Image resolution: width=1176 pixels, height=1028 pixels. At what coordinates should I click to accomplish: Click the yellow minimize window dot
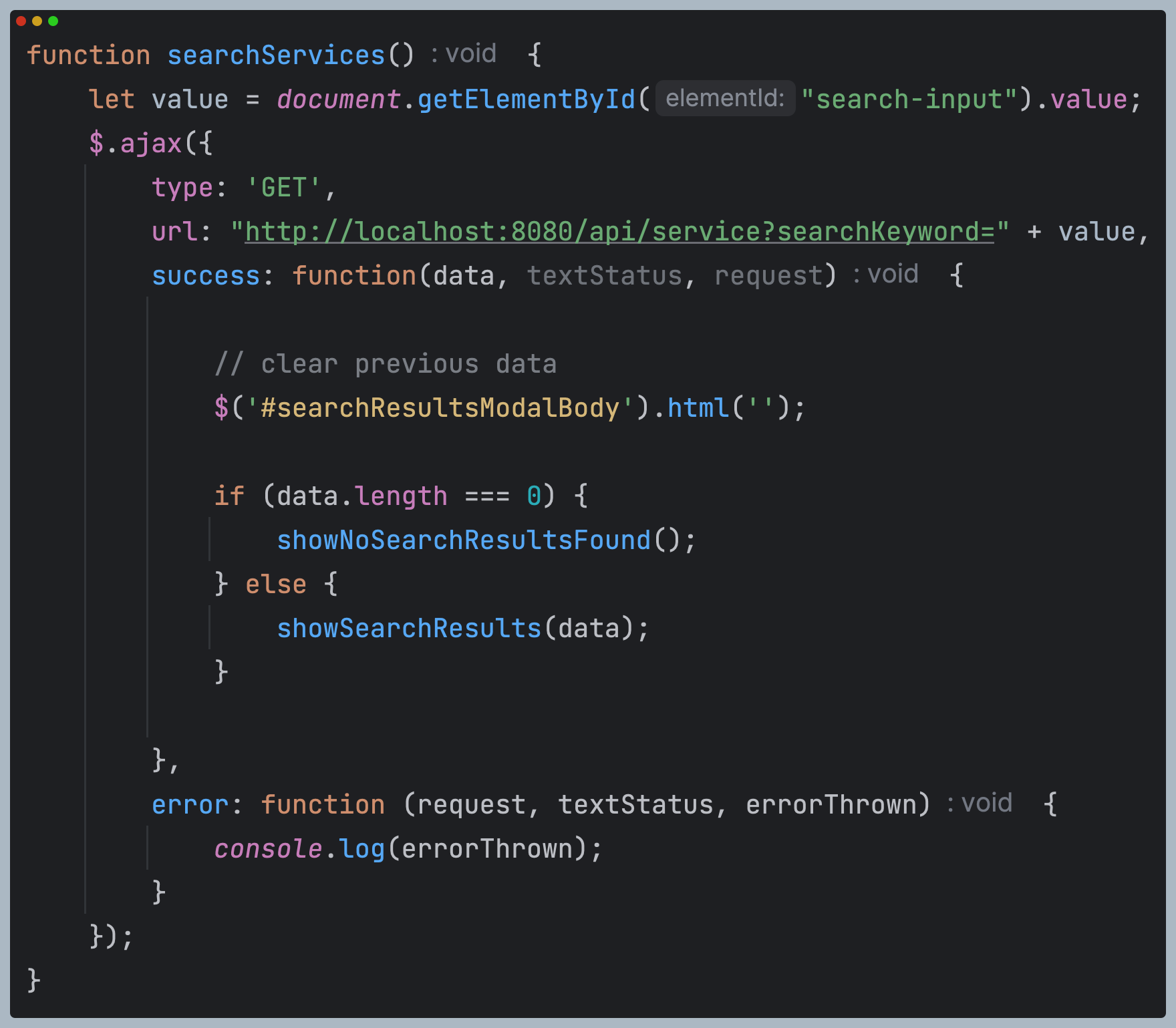coord(37,21)
